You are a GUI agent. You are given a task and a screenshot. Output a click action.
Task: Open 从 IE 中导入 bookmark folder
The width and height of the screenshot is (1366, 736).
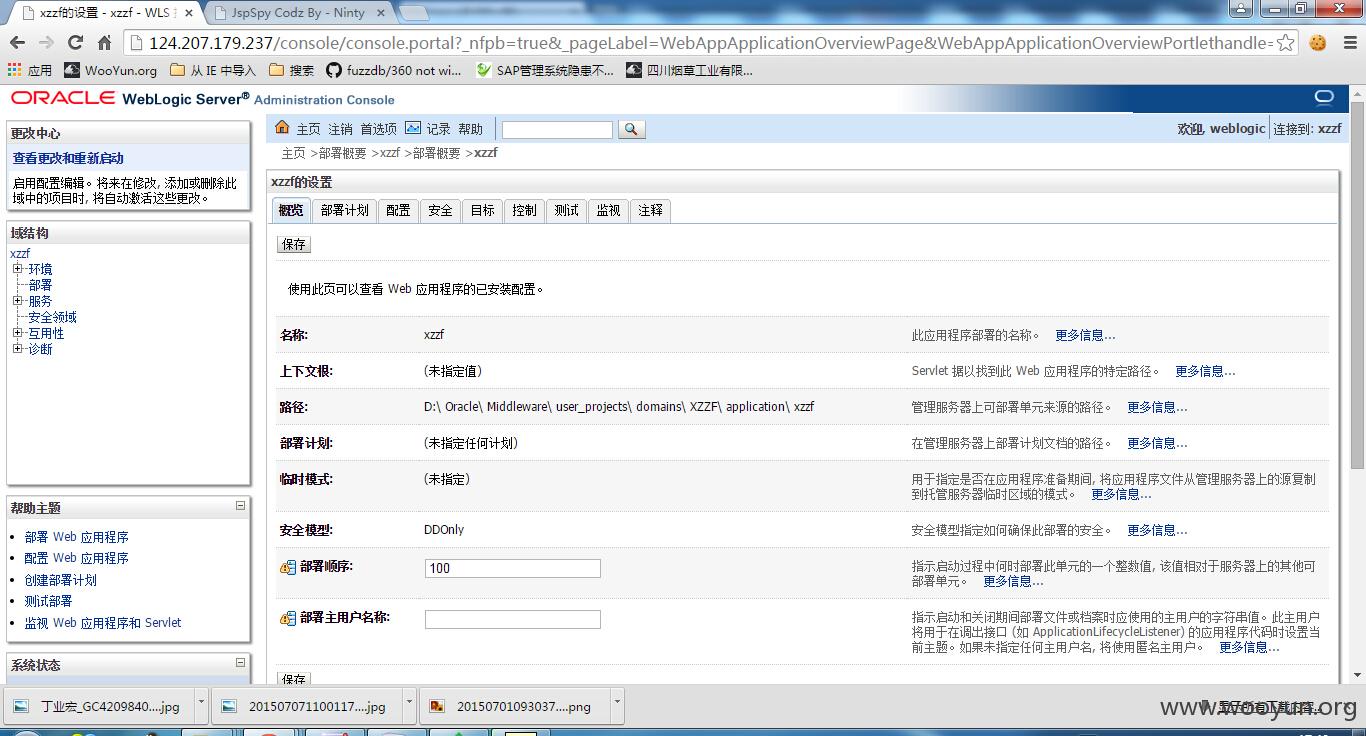coord(213,70)
